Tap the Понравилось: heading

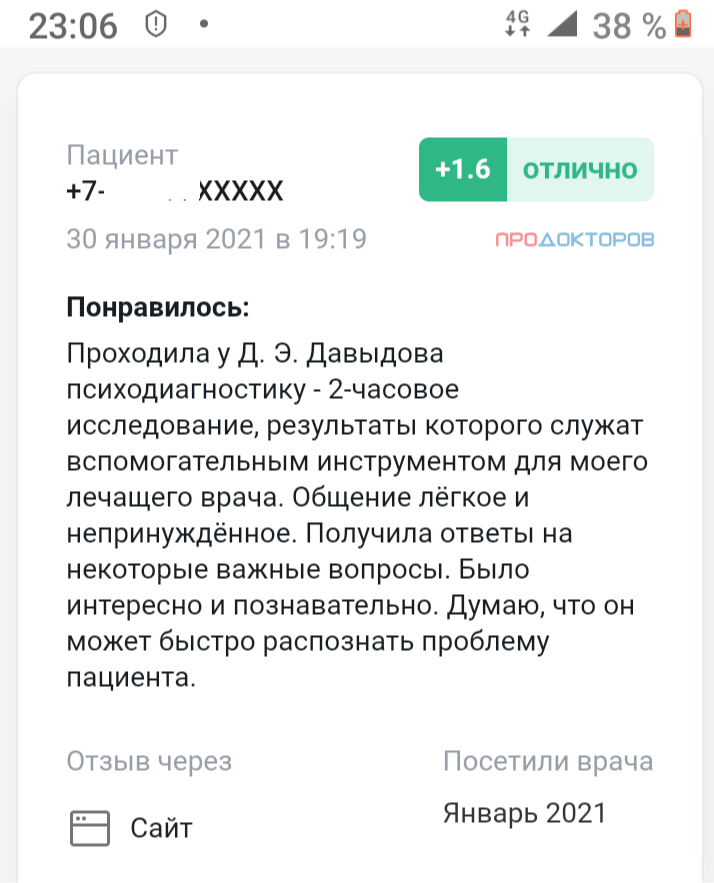click(x=157, y=307)
